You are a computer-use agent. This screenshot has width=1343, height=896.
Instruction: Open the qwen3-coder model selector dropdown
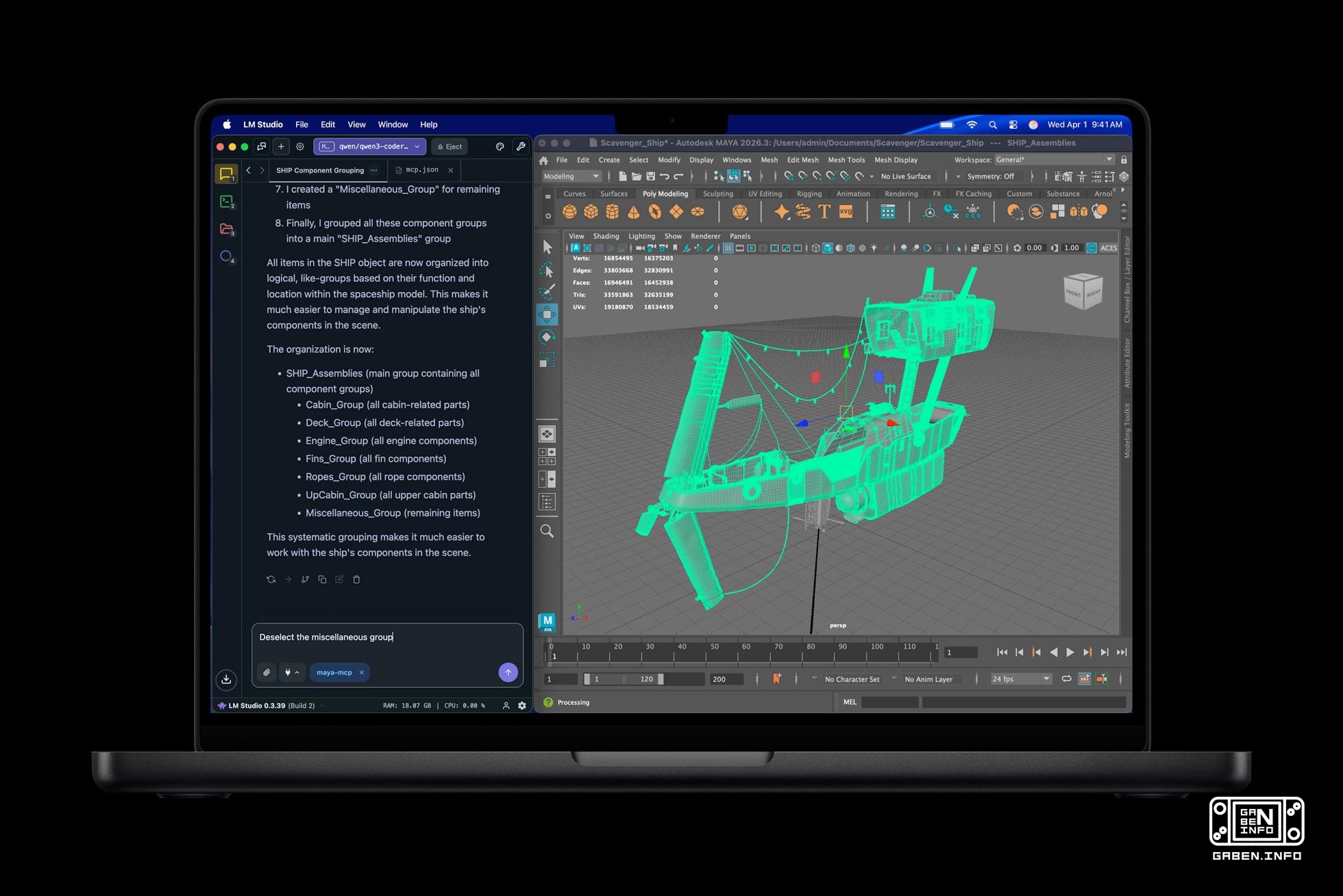tap(369, 146)
